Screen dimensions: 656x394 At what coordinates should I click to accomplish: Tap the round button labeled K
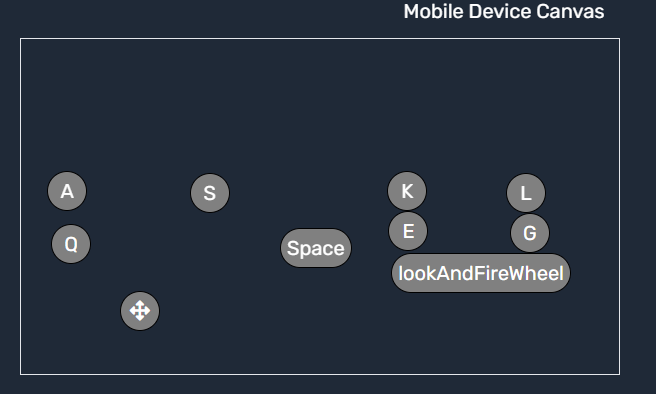click(x=407, y=191)
